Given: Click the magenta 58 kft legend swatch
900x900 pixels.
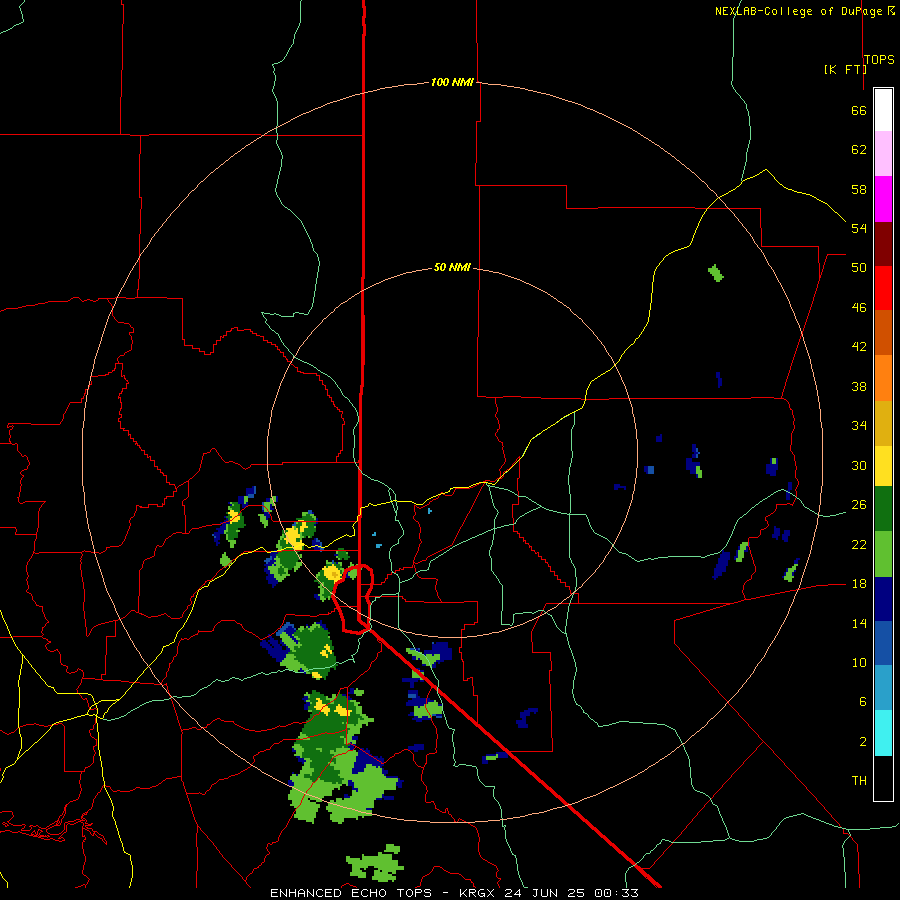Looking at the screenshot, I should [883, 199].
